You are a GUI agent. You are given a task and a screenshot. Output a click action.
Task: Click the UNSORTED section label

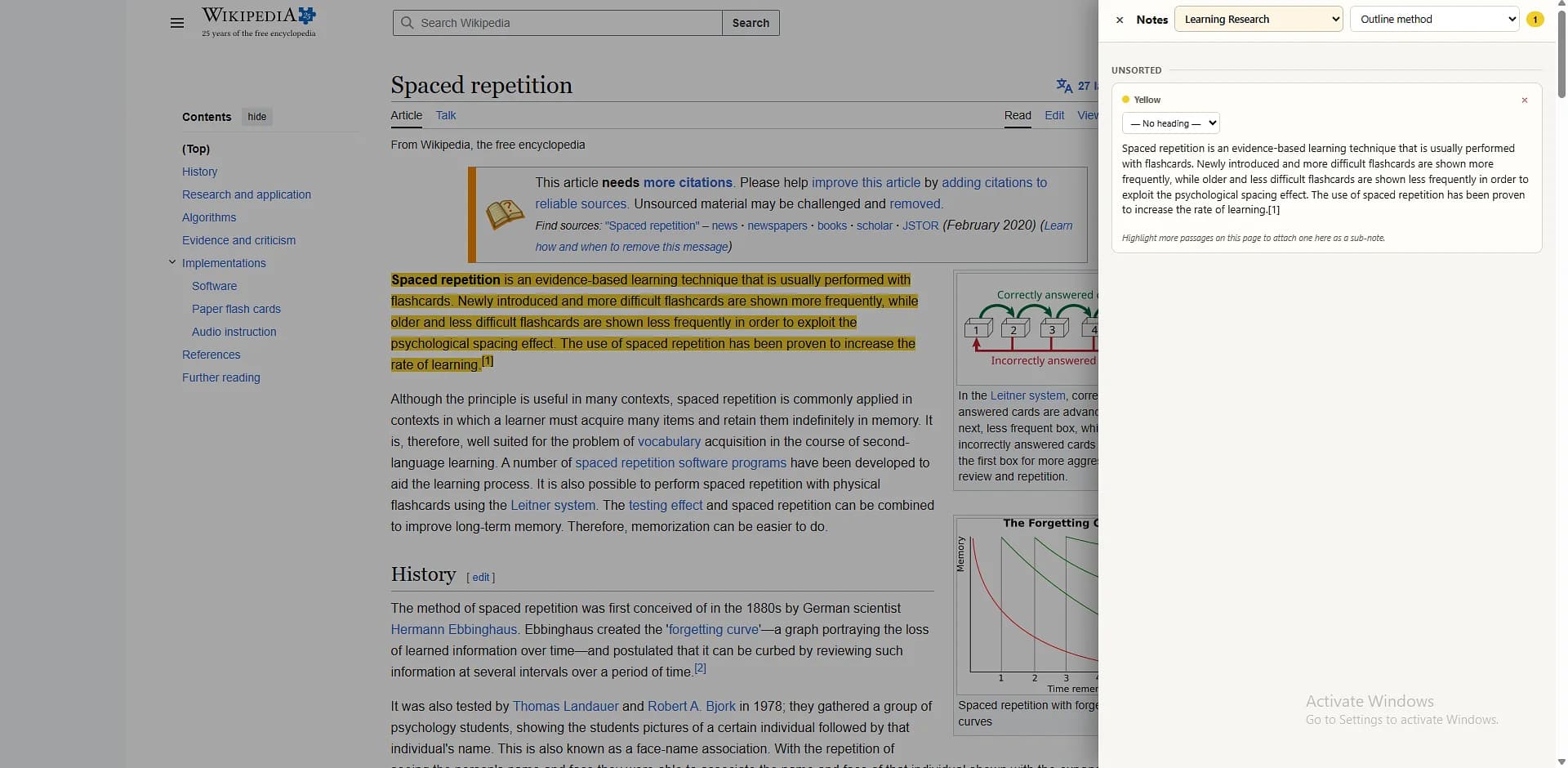(1136, 70)
